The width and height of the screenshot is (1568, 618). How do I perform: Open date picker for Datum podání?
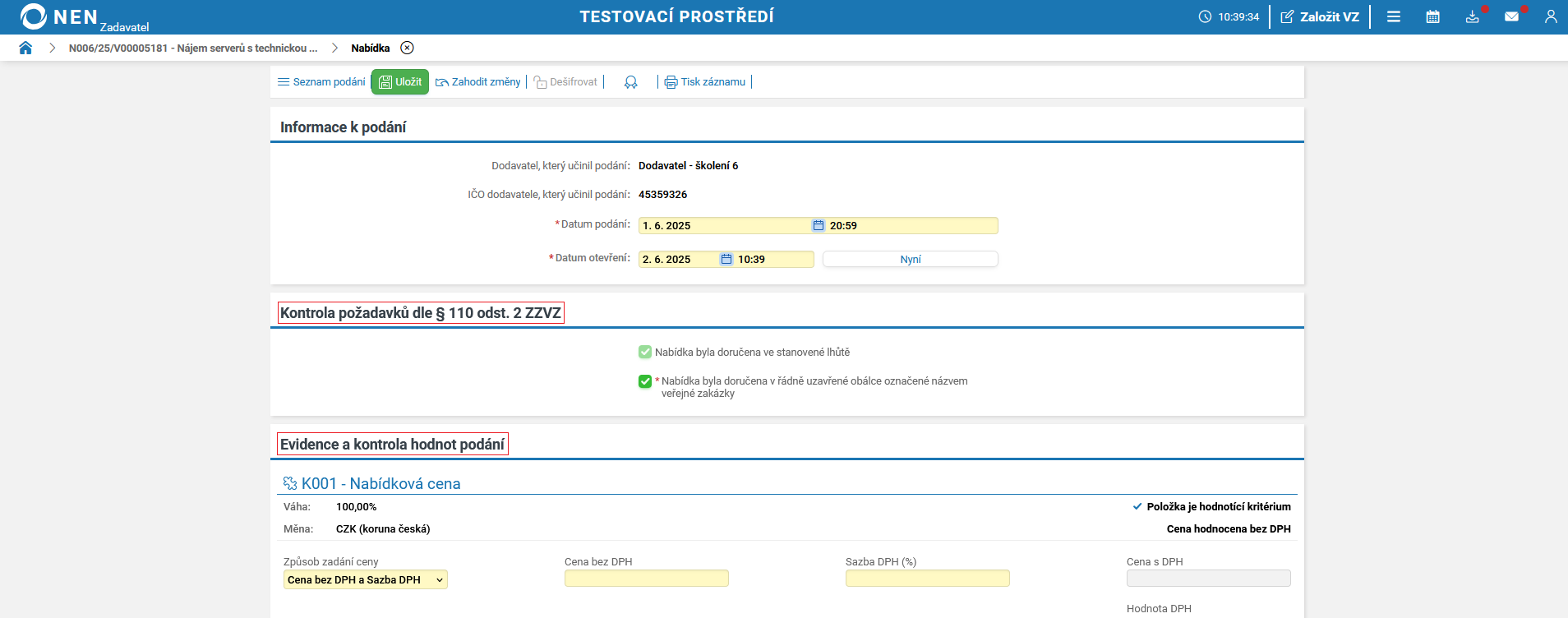tap(819, 226)
